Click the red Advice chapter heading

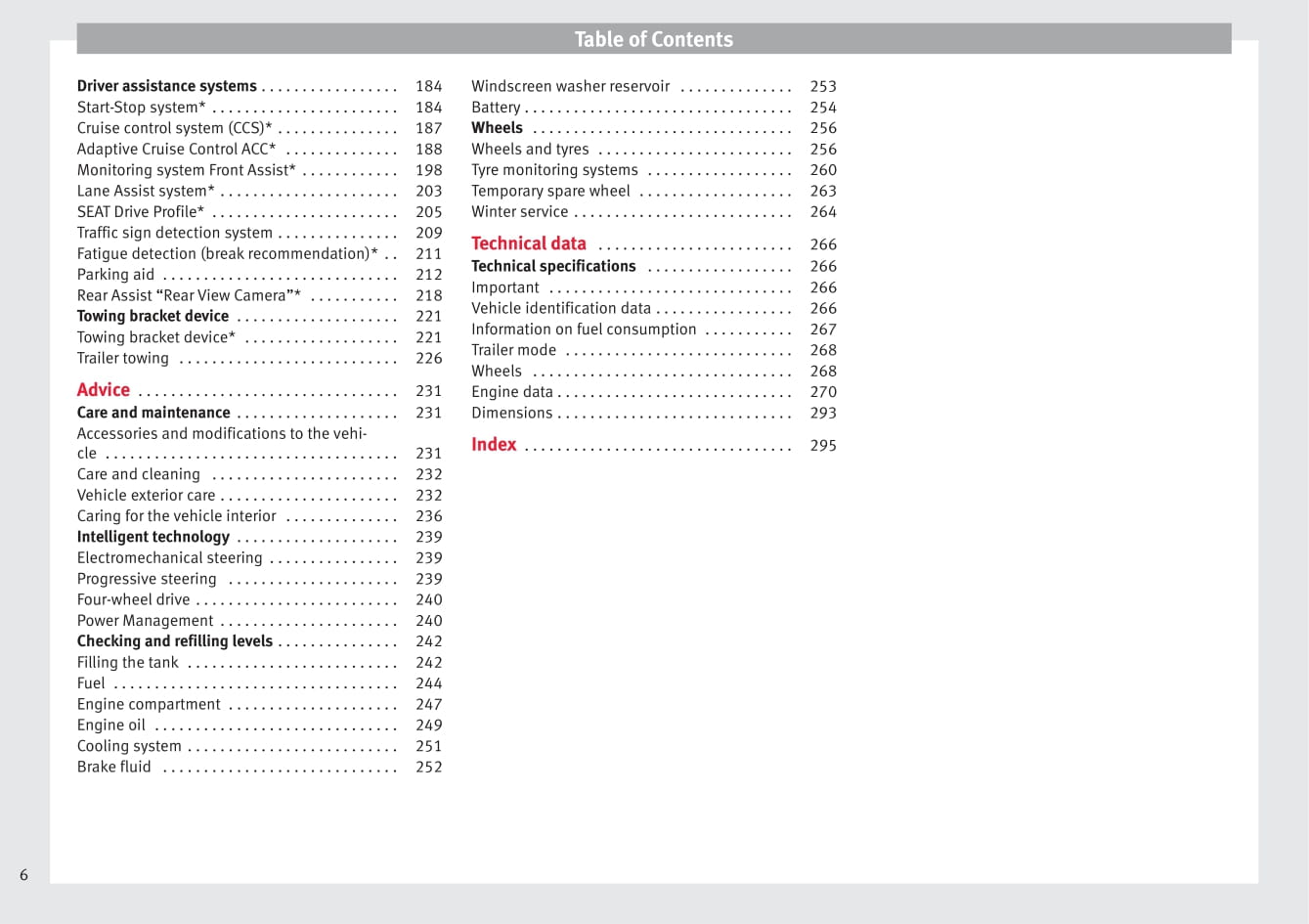click(104, 390)
